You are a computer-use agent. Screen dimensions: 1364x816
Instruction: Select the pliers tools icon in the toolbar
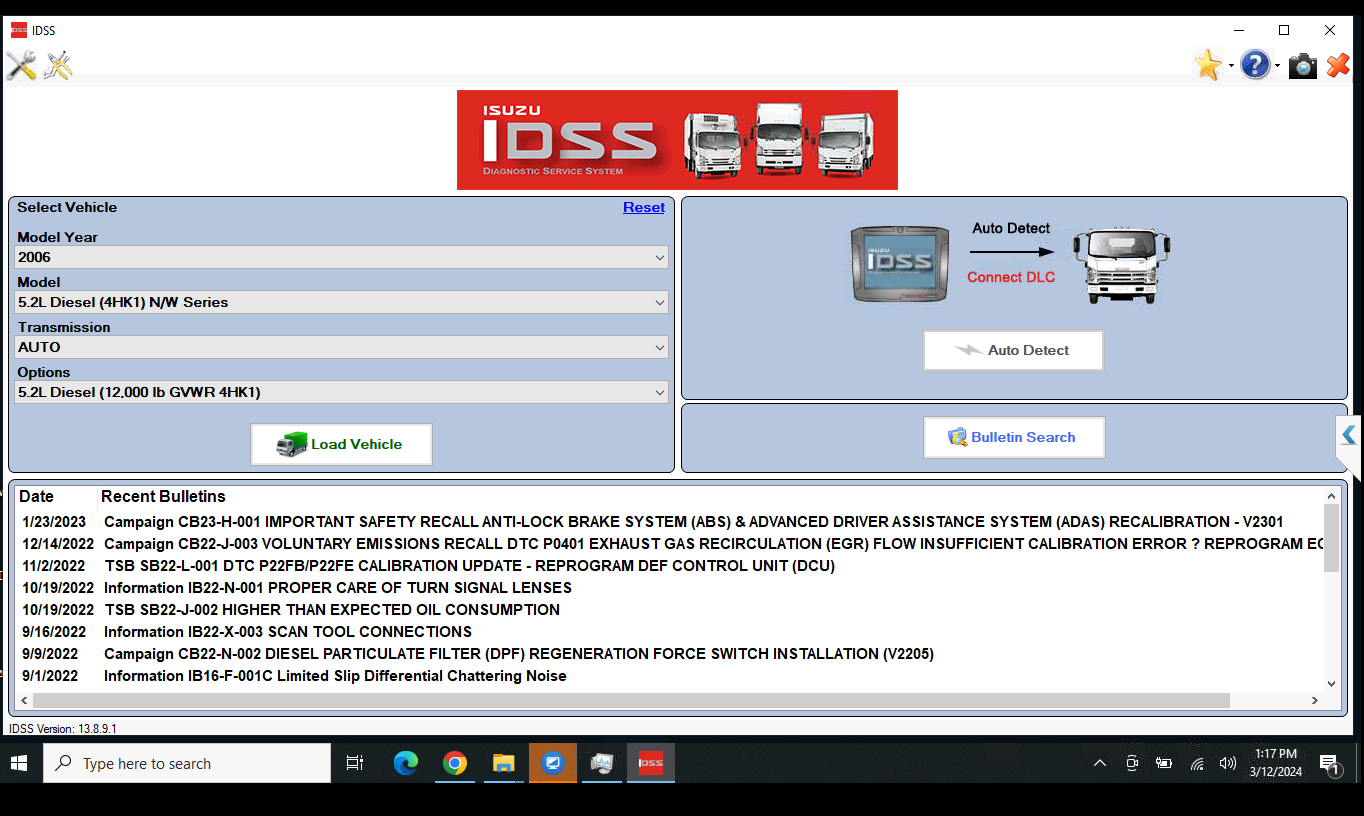(x=57, y=65)
